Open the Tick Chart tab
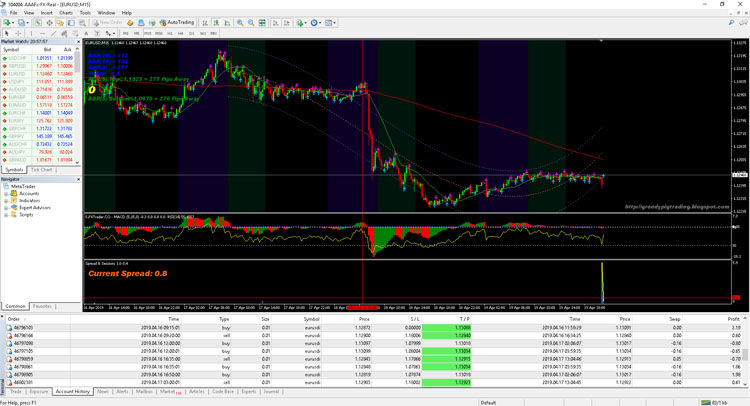 click(41, 170)
